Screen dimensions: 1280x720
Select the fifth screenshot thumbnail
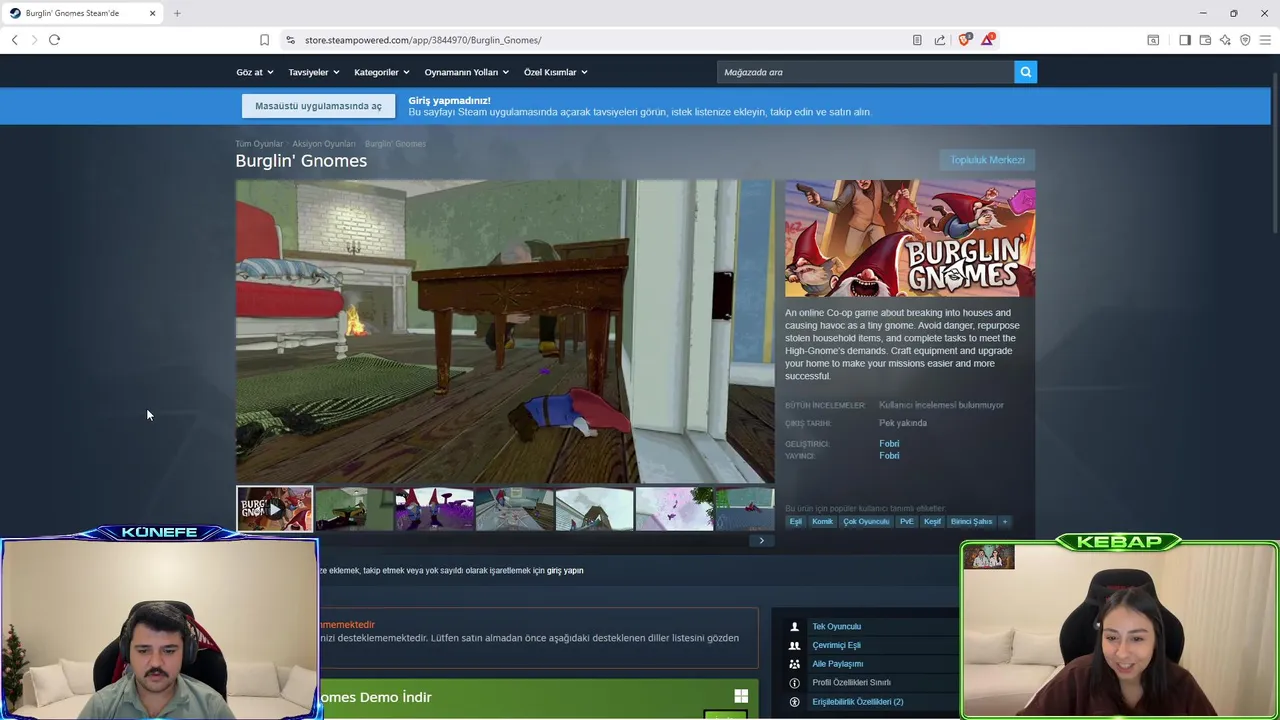tap(594, 509)
